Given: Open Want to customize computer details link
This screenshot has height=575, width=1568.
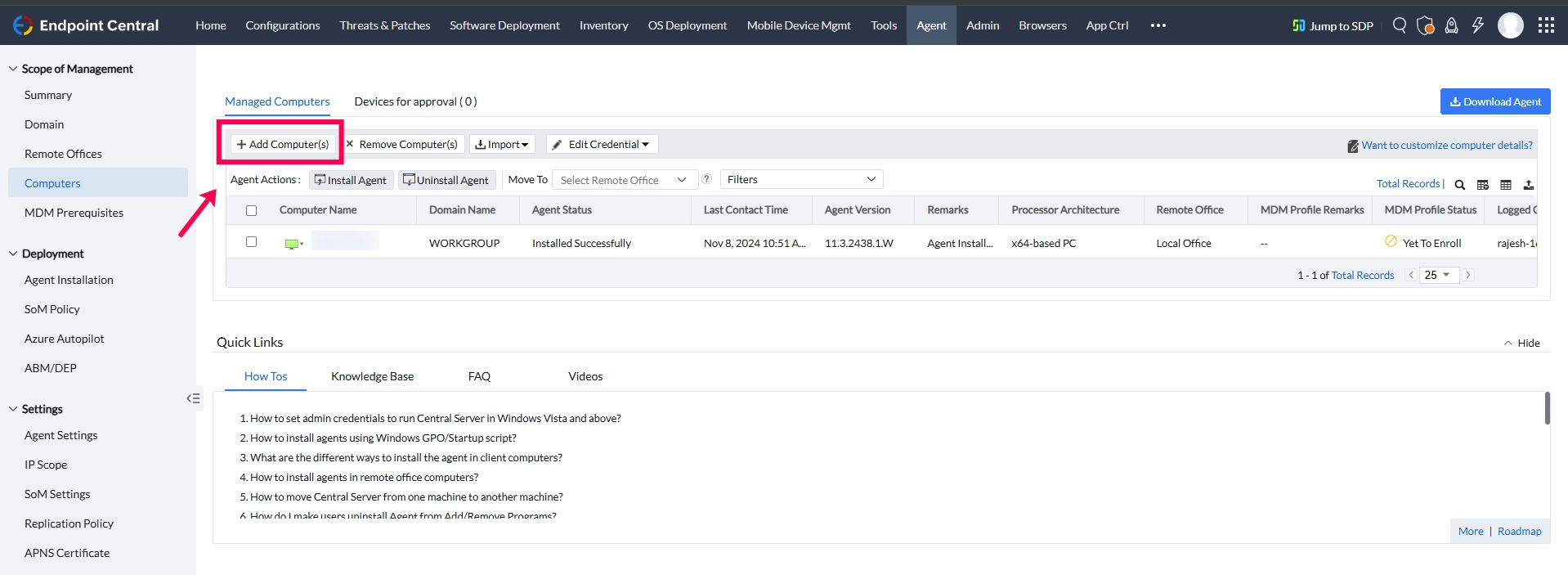Looking at the screenshot, I should click(1447, 145).
